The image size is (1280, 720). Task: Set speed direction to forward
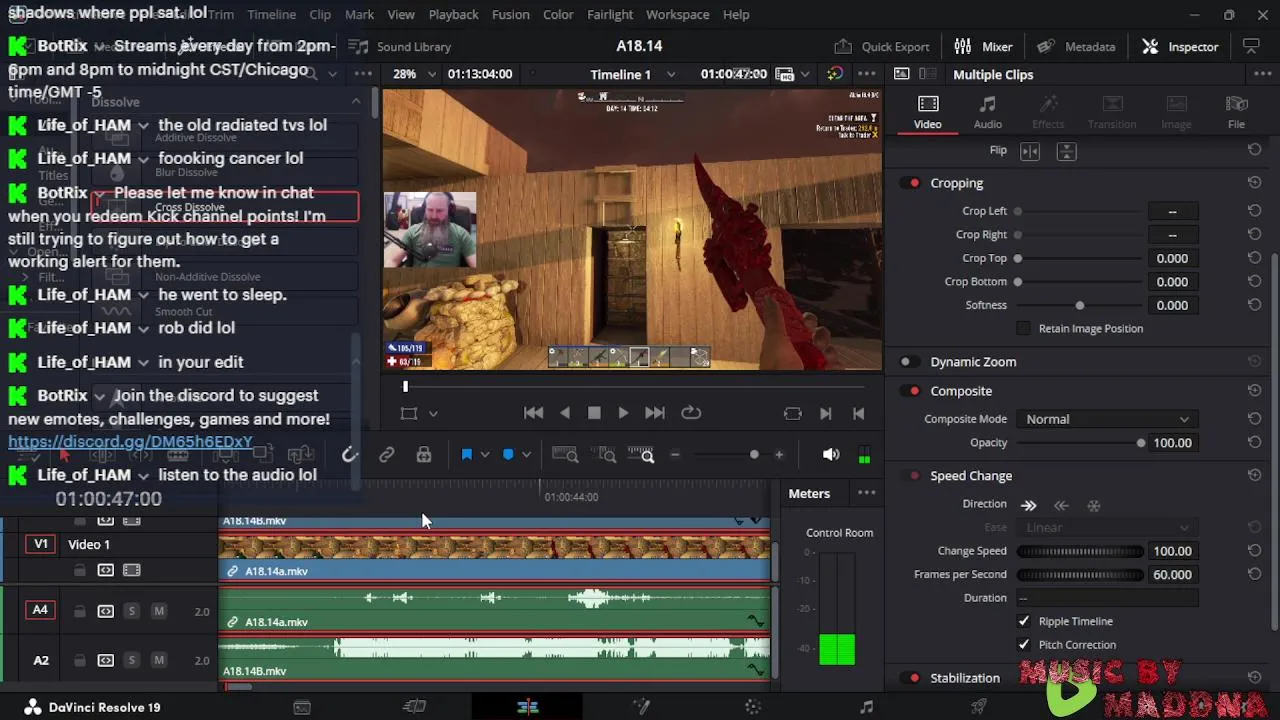coord(1028,505)
